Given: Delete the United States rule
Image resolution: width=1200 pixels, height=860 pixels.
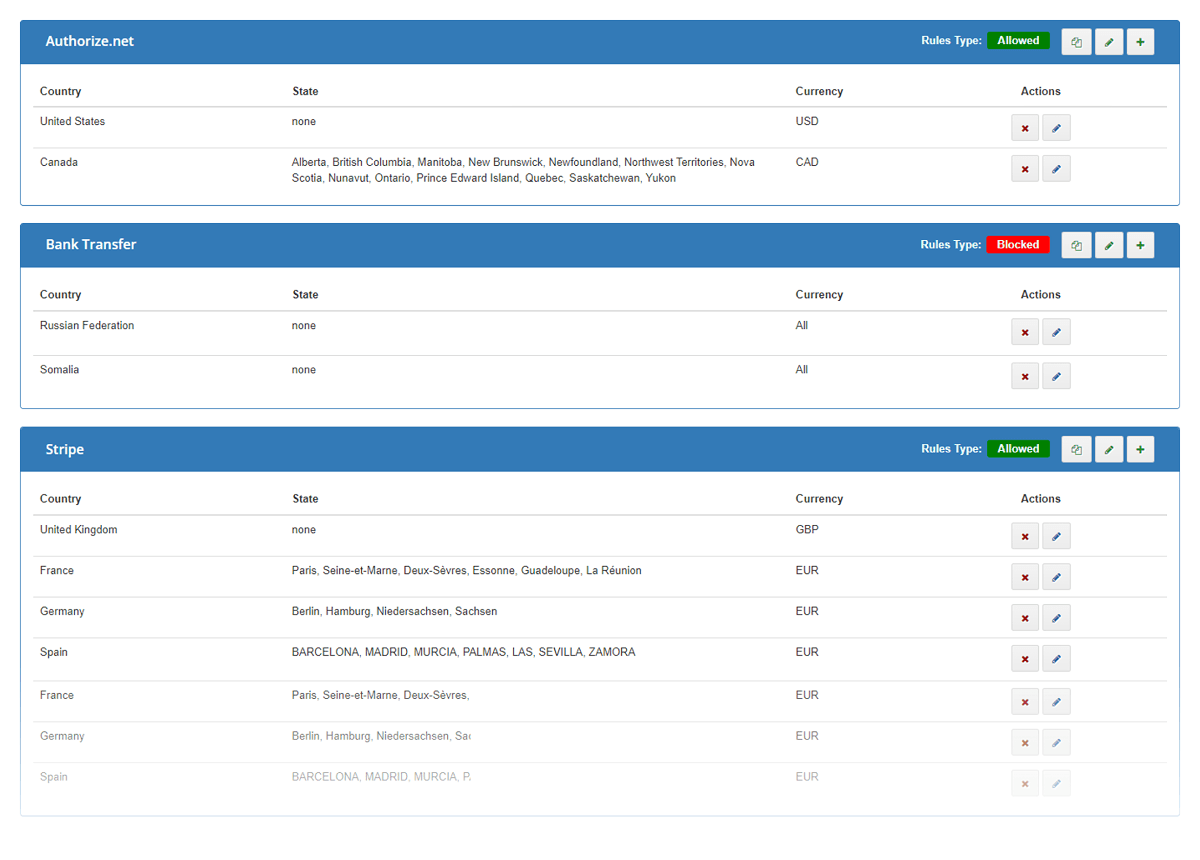Looking at the screenshot, I should (1025, 128).
